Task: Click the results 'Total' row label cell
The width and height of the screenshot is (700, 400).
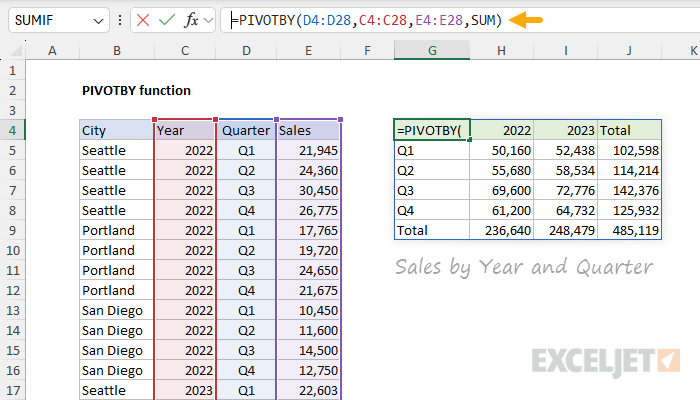Action: [432, 230]
